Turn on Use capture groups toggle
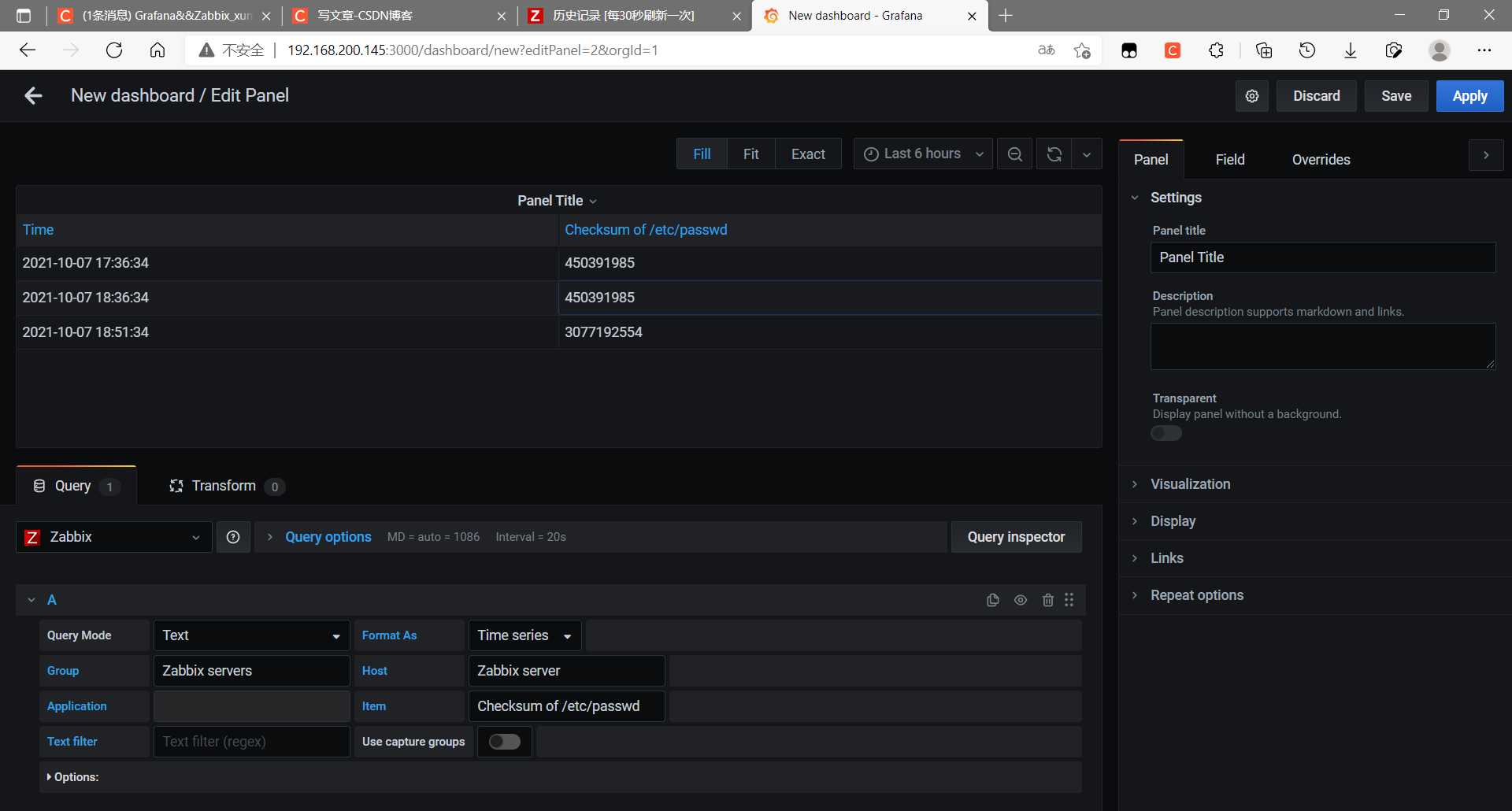1512x811 pixels. coord(504,741)
